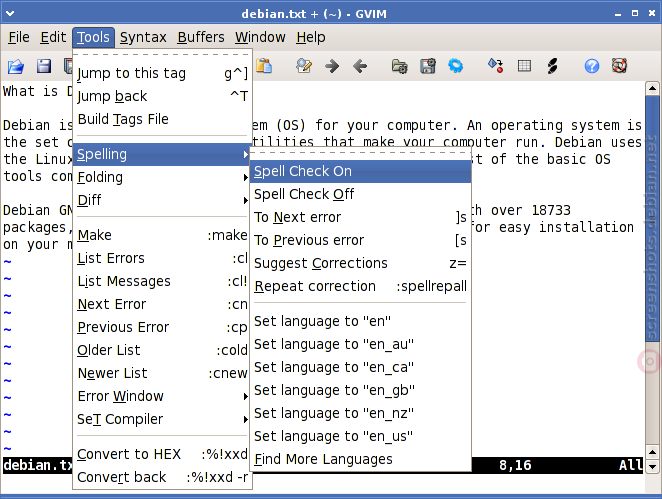Choose Next Error
Image resolution: width=662 pixels, height=499 pixels.
point(163,304)
